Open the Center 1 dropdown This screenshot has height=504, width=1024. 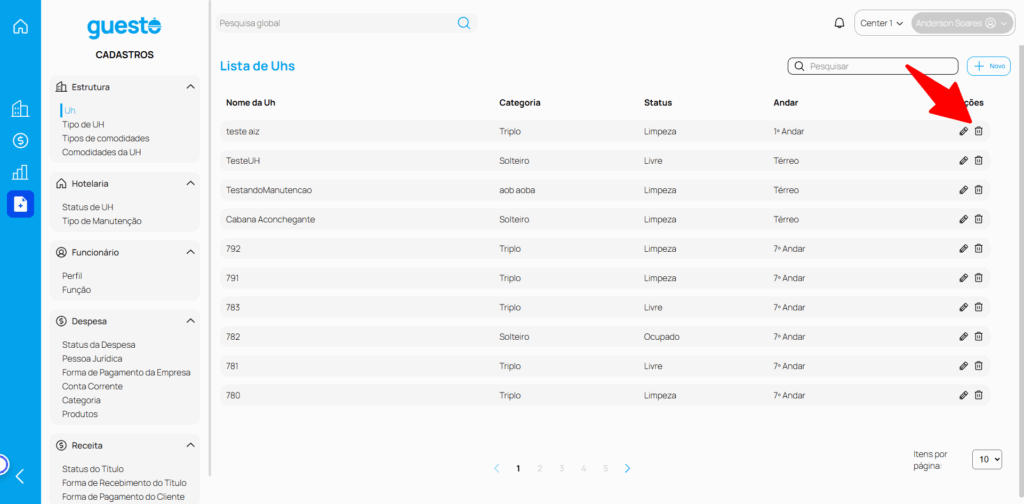point(882,23)
